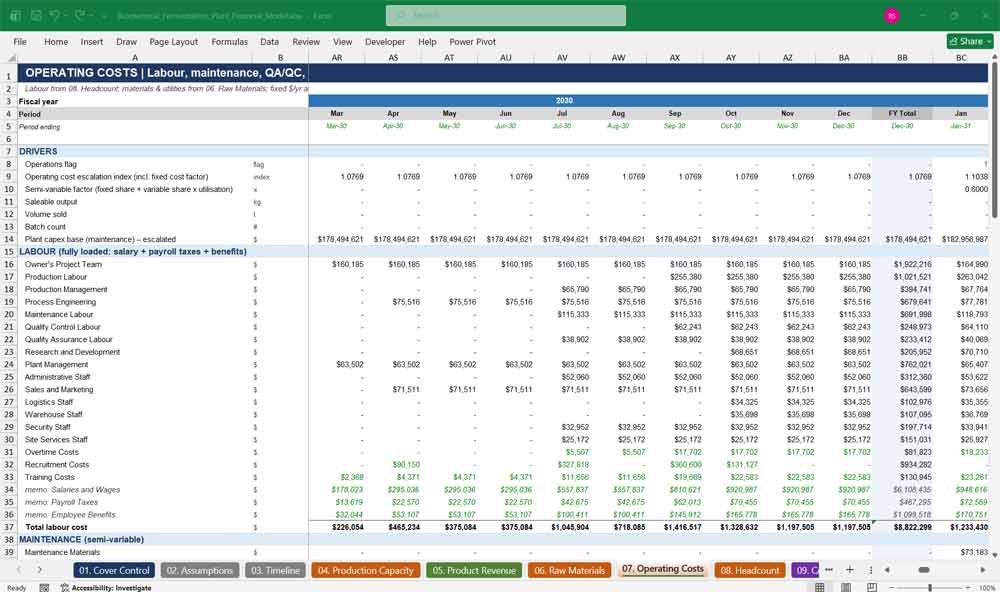Viewport: 1000px width, 592px height.
Task: Click the Save icon in title bar
Action: (36, 15)
